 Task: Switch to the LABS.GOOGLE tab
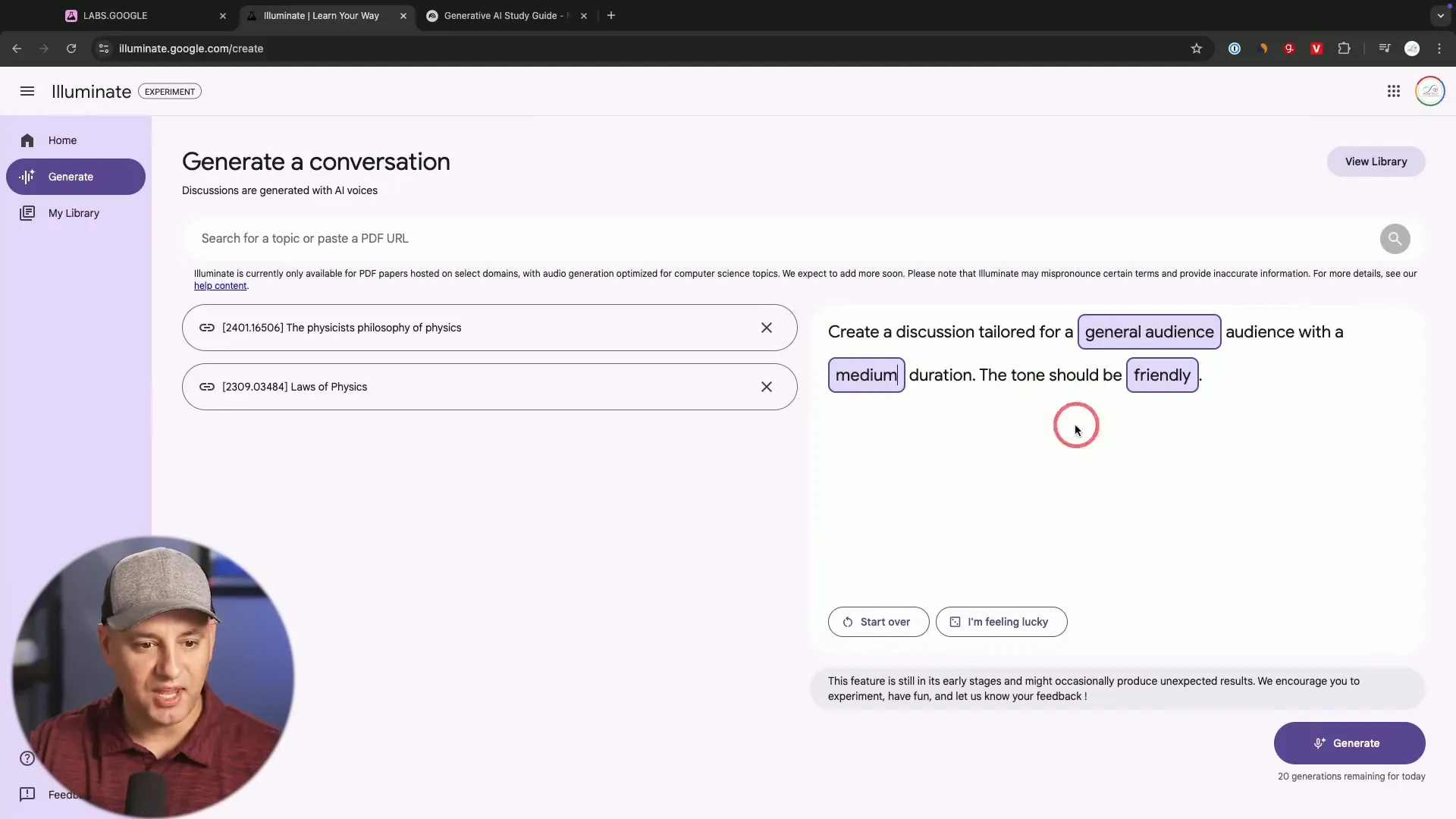tap(144, 15)
